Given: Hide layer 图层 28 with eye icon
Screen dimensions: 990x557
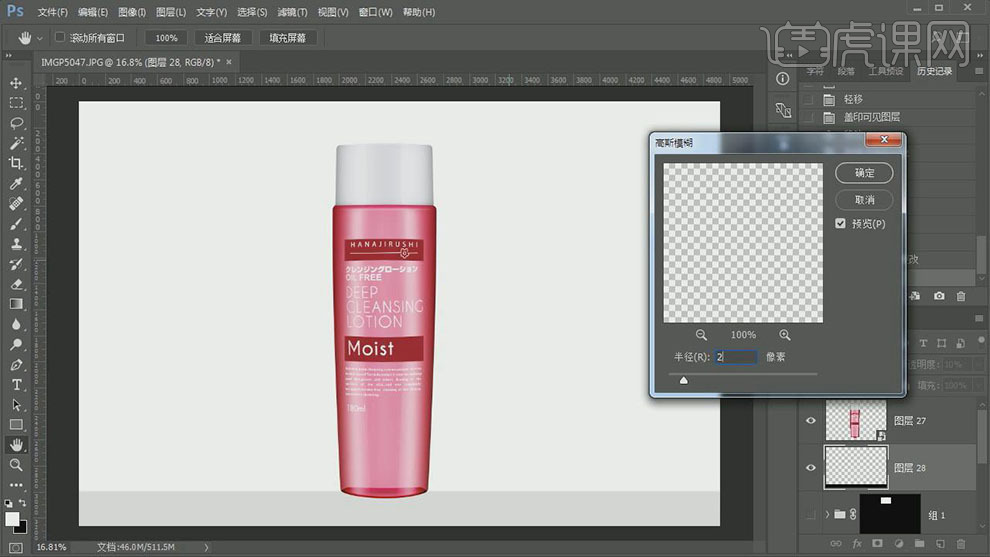Looking at the screenshot, I should (811, 468).
